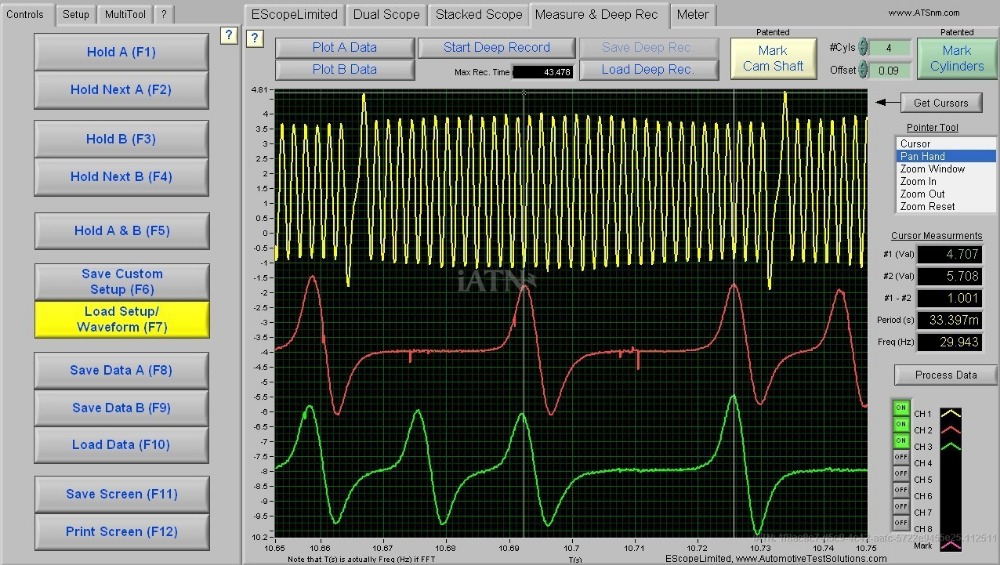Viewport: 1000px width, 565px height.
Task: Click the #Cyls value field
Action: point(888,48)
